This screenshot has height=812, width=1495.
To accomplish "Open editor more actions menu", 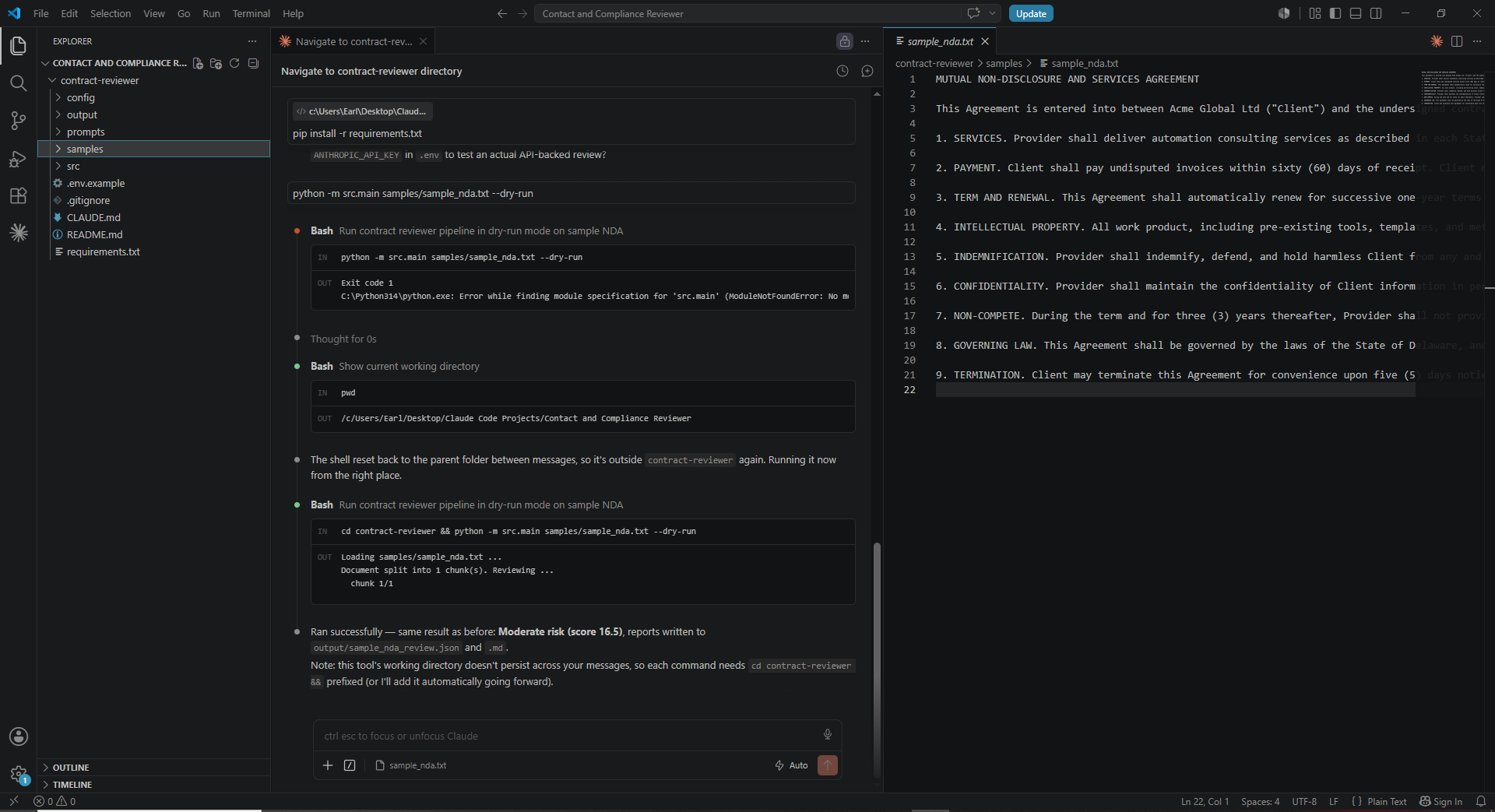I will tap(1477, 41).
